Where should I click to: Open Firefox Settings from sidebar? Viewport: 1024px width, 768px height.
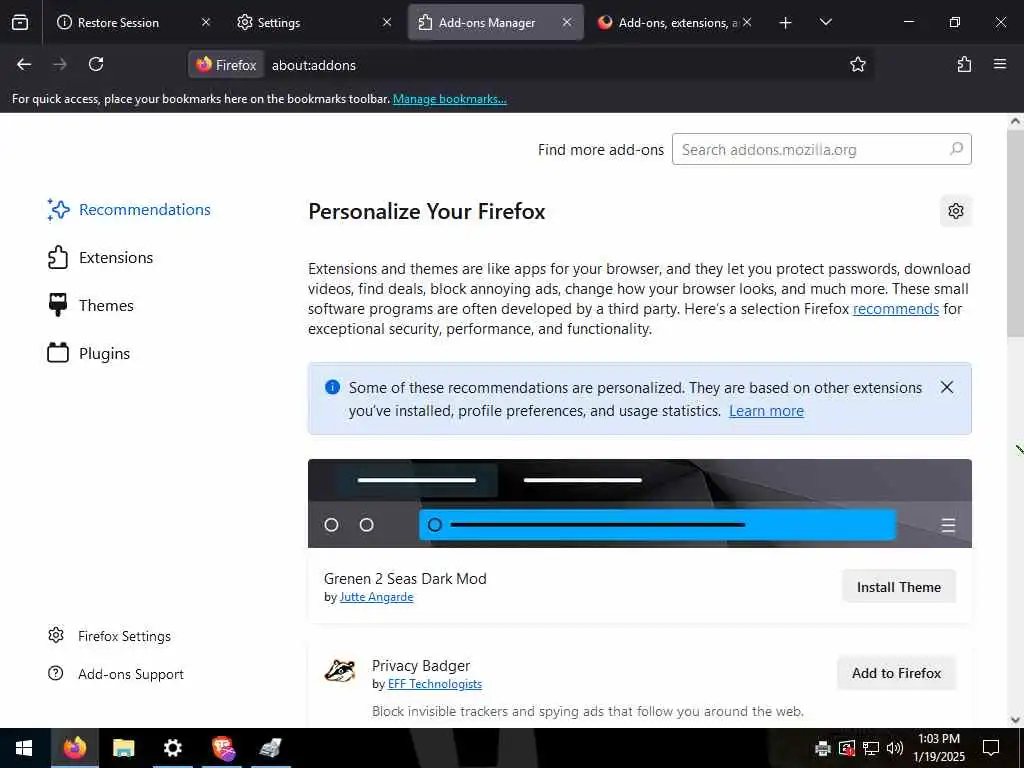pyautogui.click(x=110, y=635)
